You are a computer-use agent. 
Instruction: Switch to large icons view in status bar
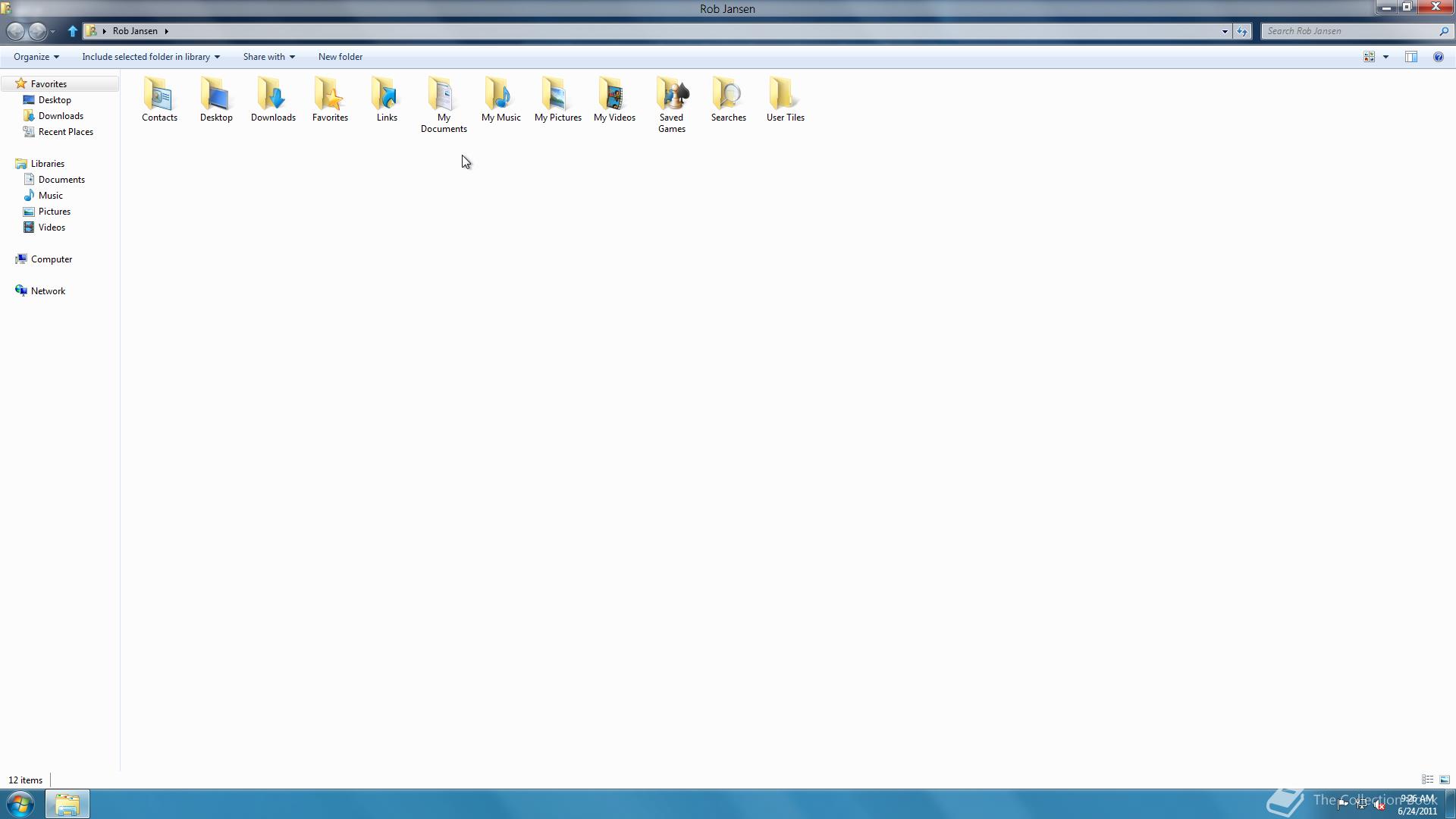(x=1445, y=780)
